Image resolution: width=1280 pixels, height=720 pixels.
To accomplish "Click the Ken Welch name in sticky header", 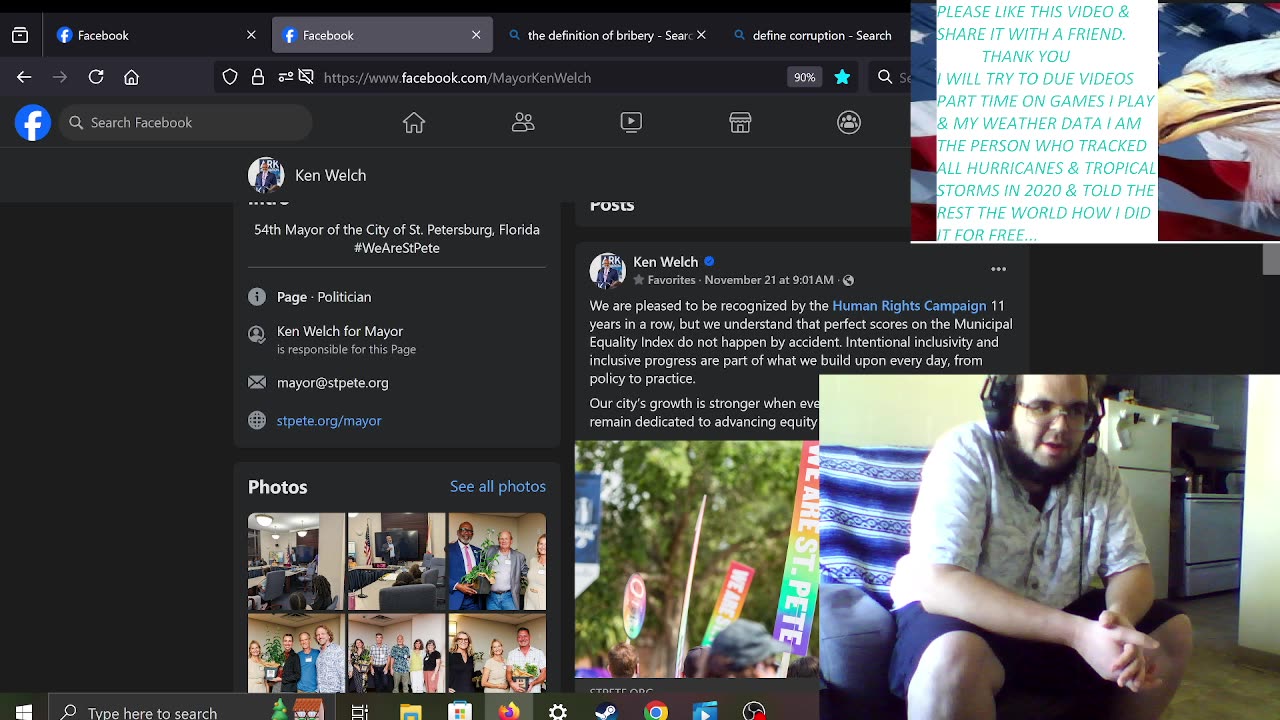I will (330, 175).
